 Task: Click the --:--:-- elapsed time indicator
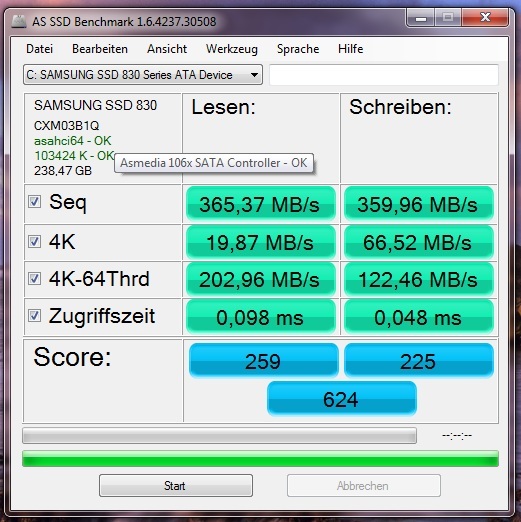point(457,435)
